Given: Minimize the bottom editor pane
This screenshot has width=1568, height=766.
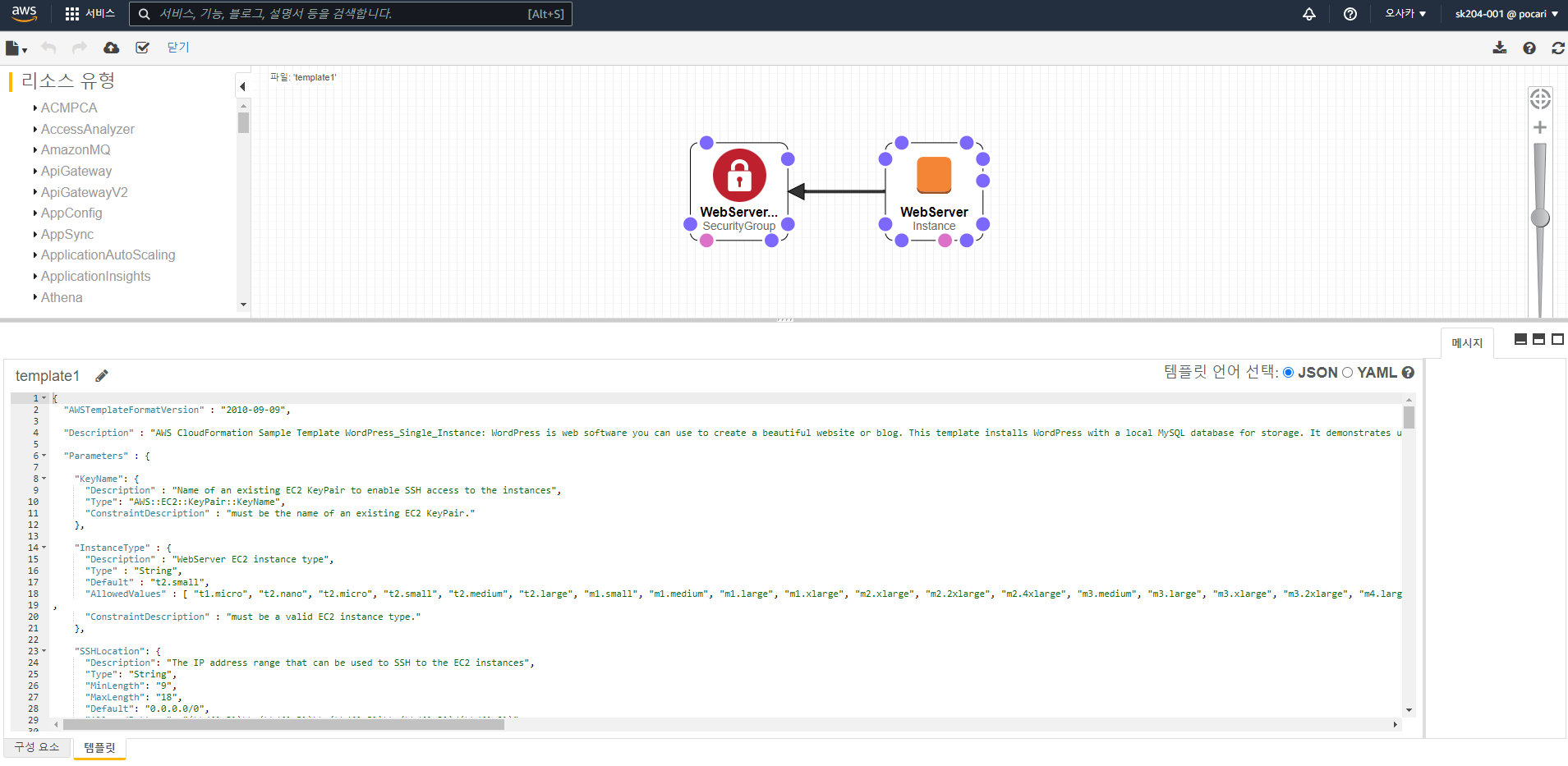Looking at the screenshot, I should click(x=1520, y=339).
